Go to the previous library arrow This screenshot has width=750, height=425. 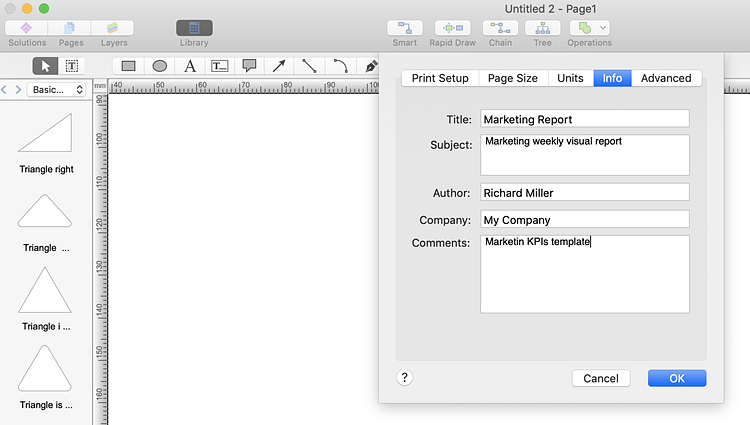coord(5,90)
